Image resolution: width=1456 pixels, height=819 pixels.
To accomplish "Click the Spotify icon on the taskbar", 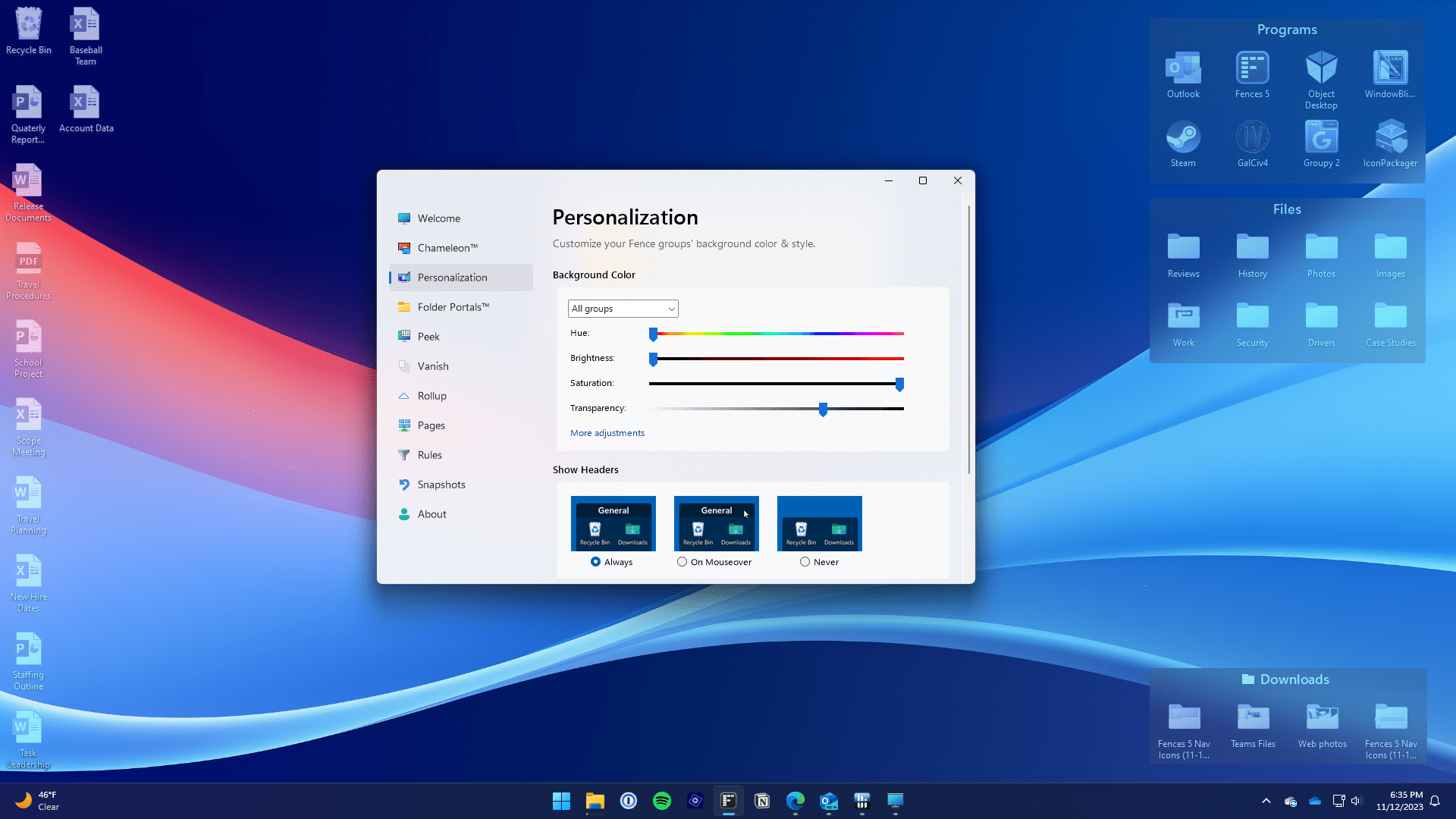I will [x=662, y=801].
